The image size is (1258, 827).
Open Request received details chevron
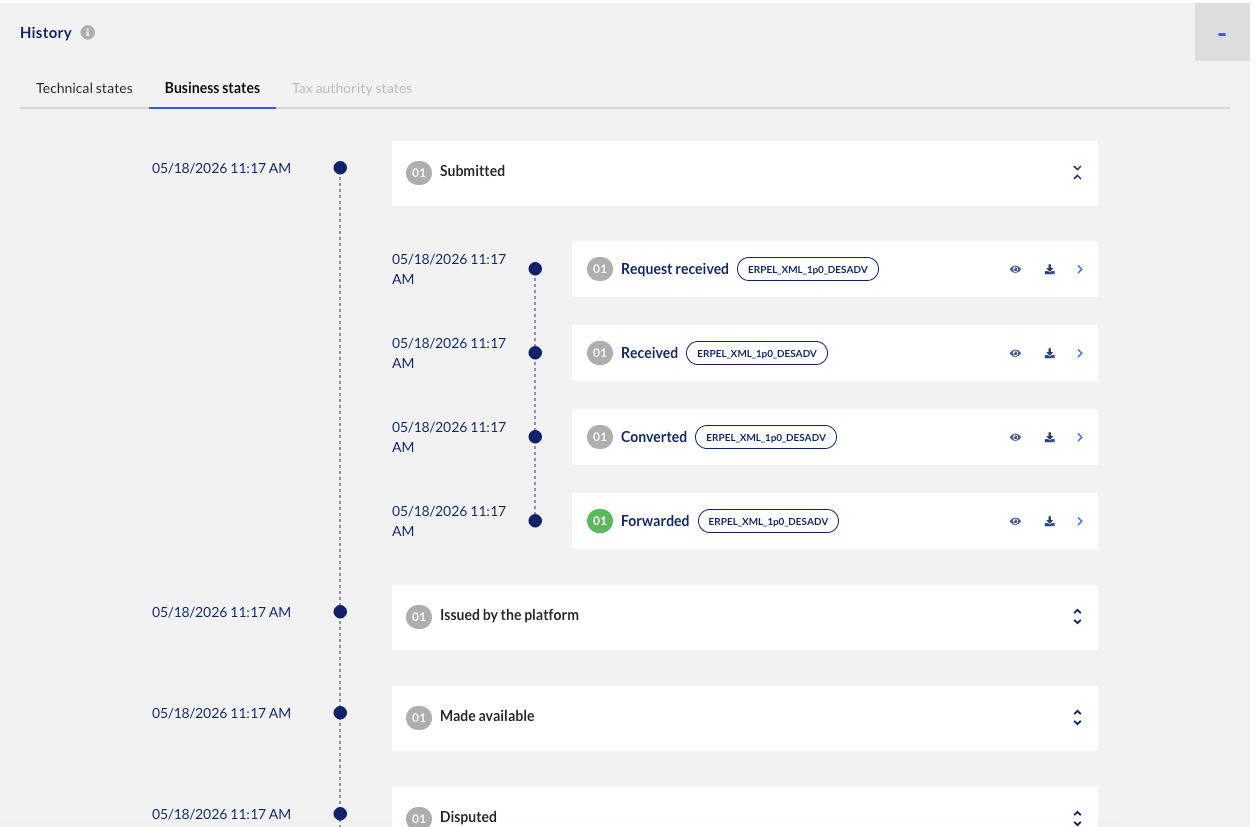(x=1080, y=269)
